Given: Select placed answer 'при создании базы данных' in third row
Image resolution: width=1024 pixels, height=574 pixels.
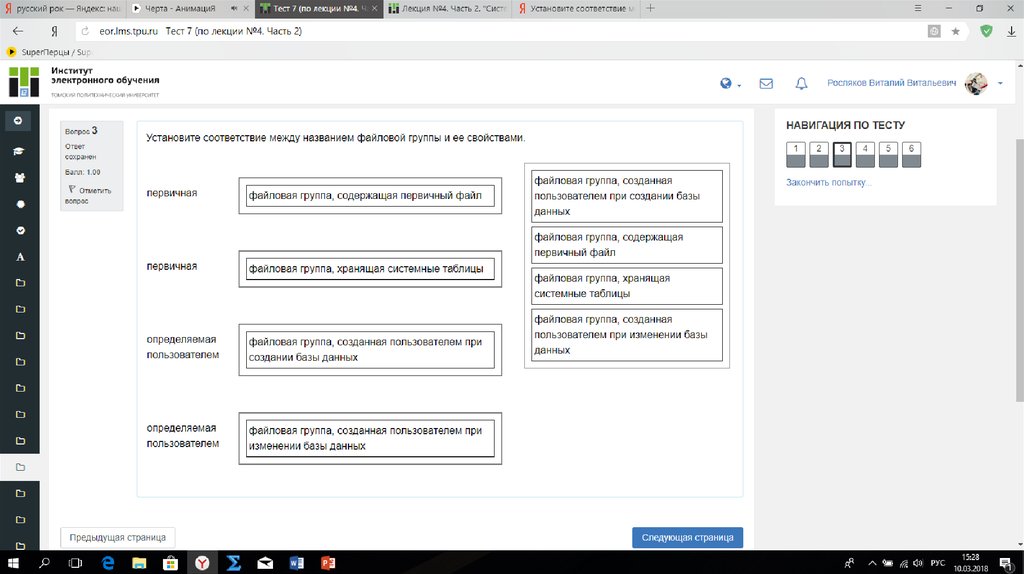Looking at the screenshot, I should [370, 349].
